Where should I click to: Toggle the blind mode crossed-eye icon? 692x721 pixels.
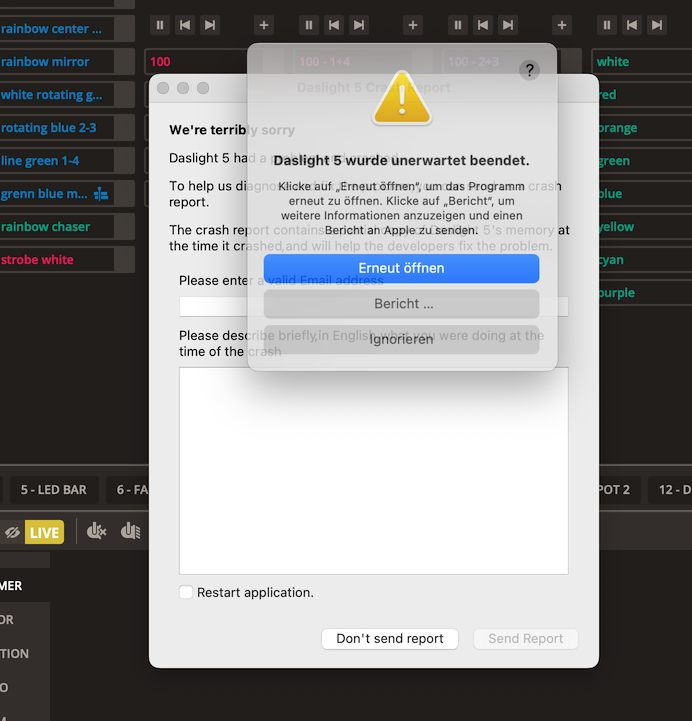(12, 532)
